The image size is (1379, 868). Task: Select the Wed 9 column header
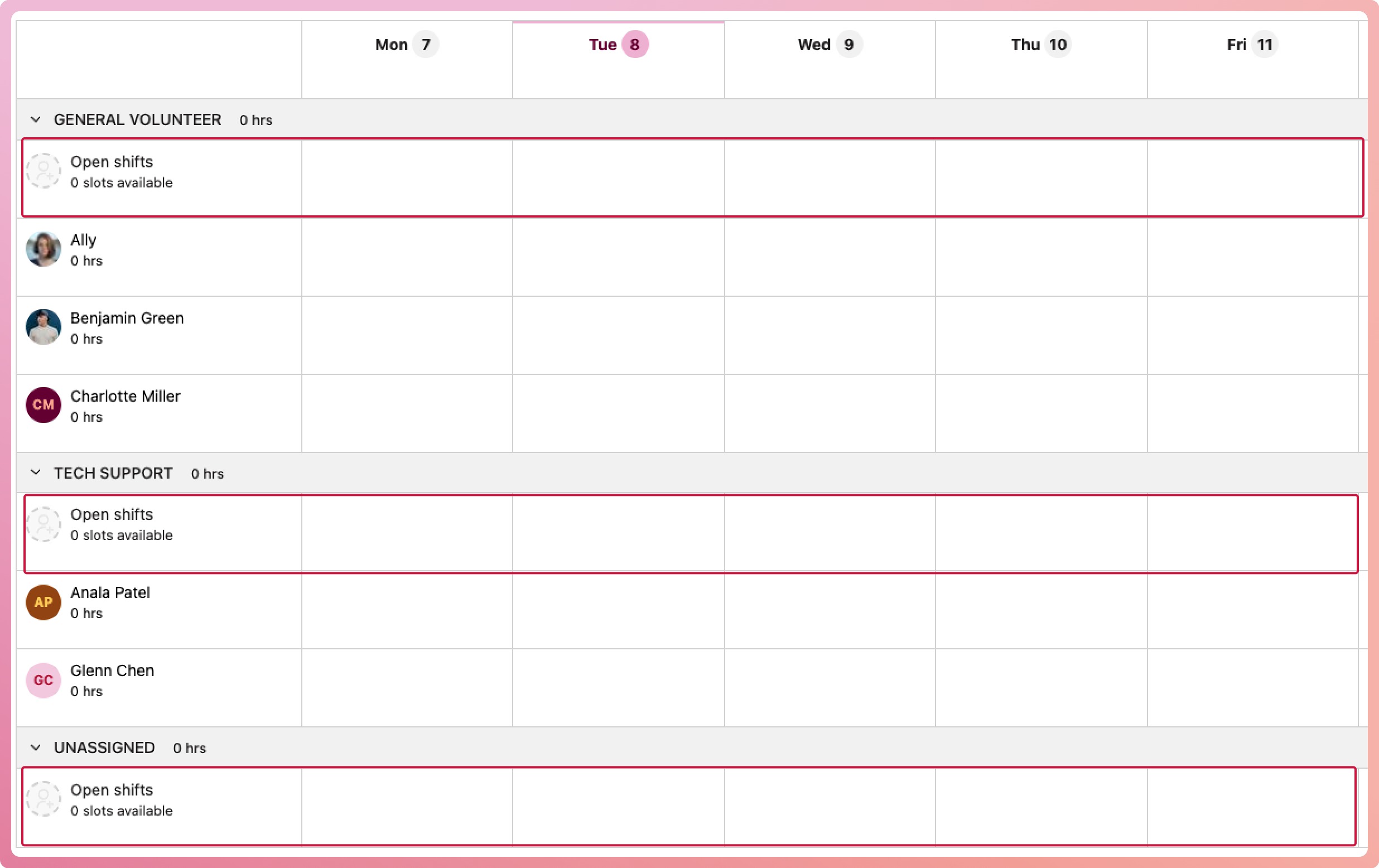(x=829, y=45)
